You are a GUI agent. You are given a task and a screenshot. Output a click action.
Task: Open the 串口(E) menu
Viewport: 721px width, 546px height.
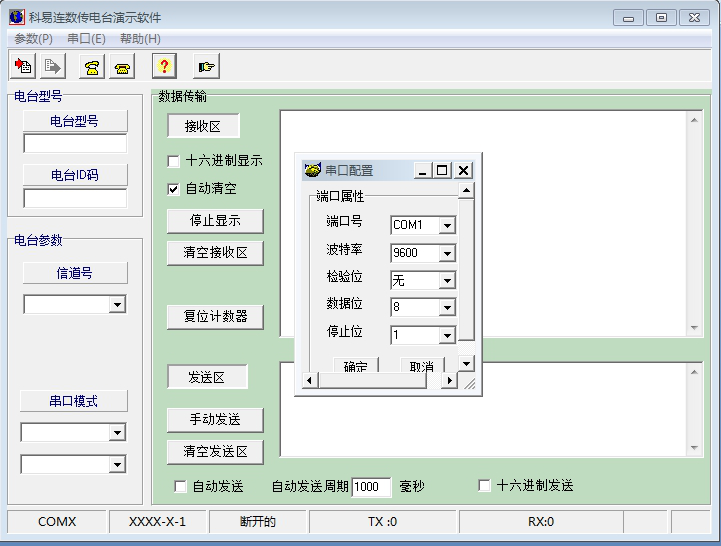coord(86,39)
